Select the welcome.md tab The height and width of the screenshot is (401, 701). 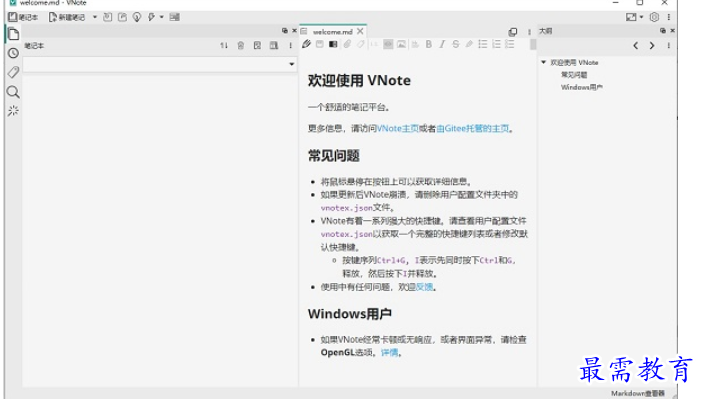coord(333,32)
